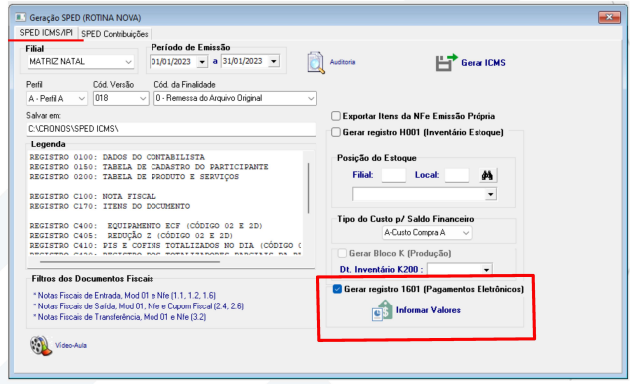Click the window title bar application icon
This screenshot has height=384, width=642.
click(20, 18)
